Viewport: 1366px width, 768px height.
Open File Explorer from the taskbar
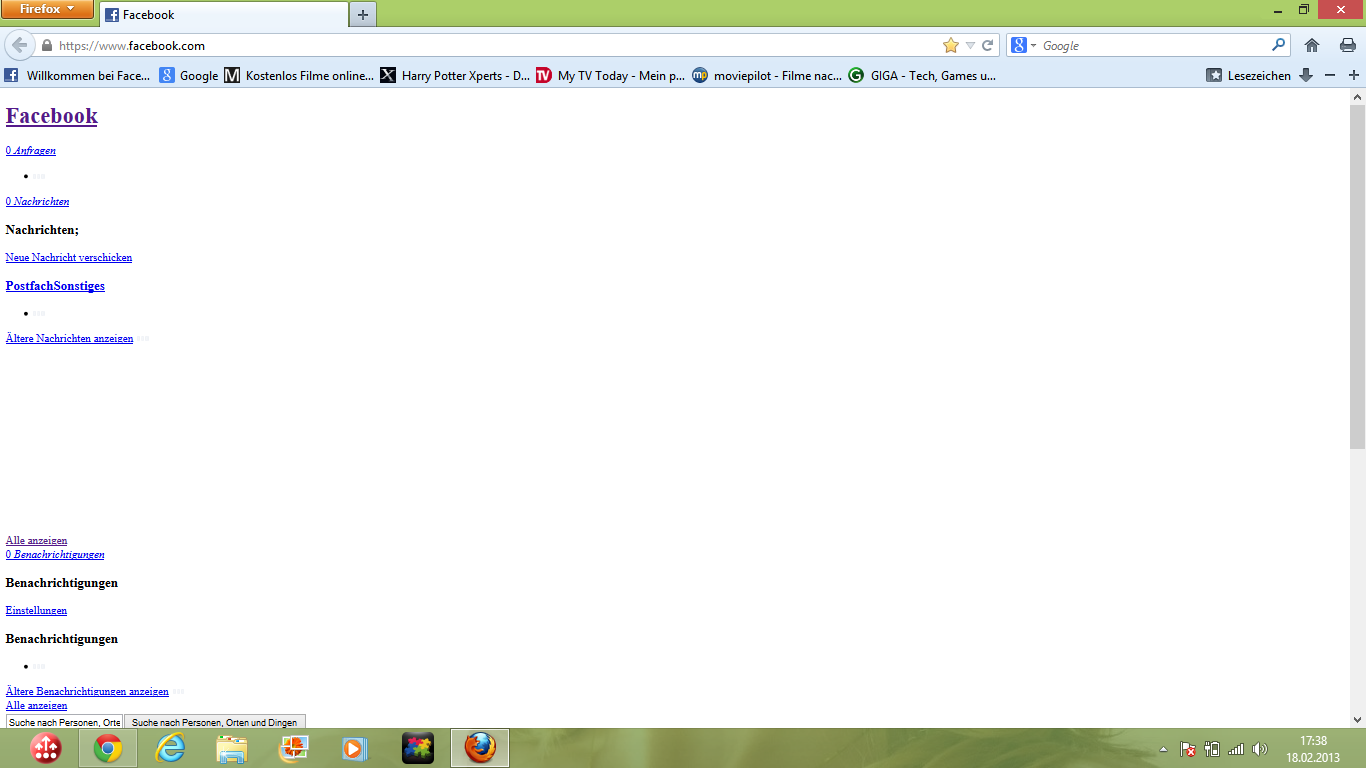click(x=232, y=748)
